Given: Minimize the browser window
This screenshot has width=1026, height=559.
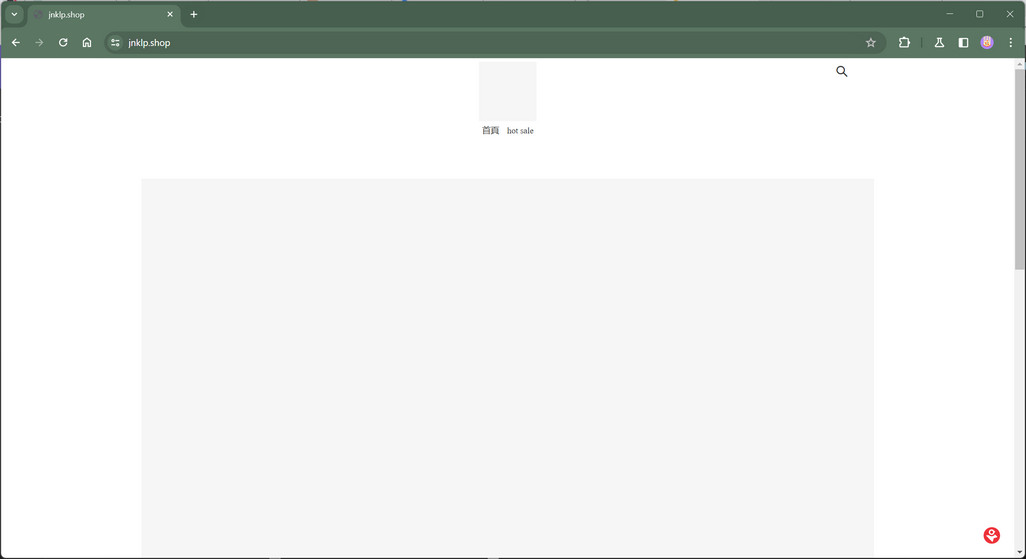Looking at the screenshot, I should point(949,14).
